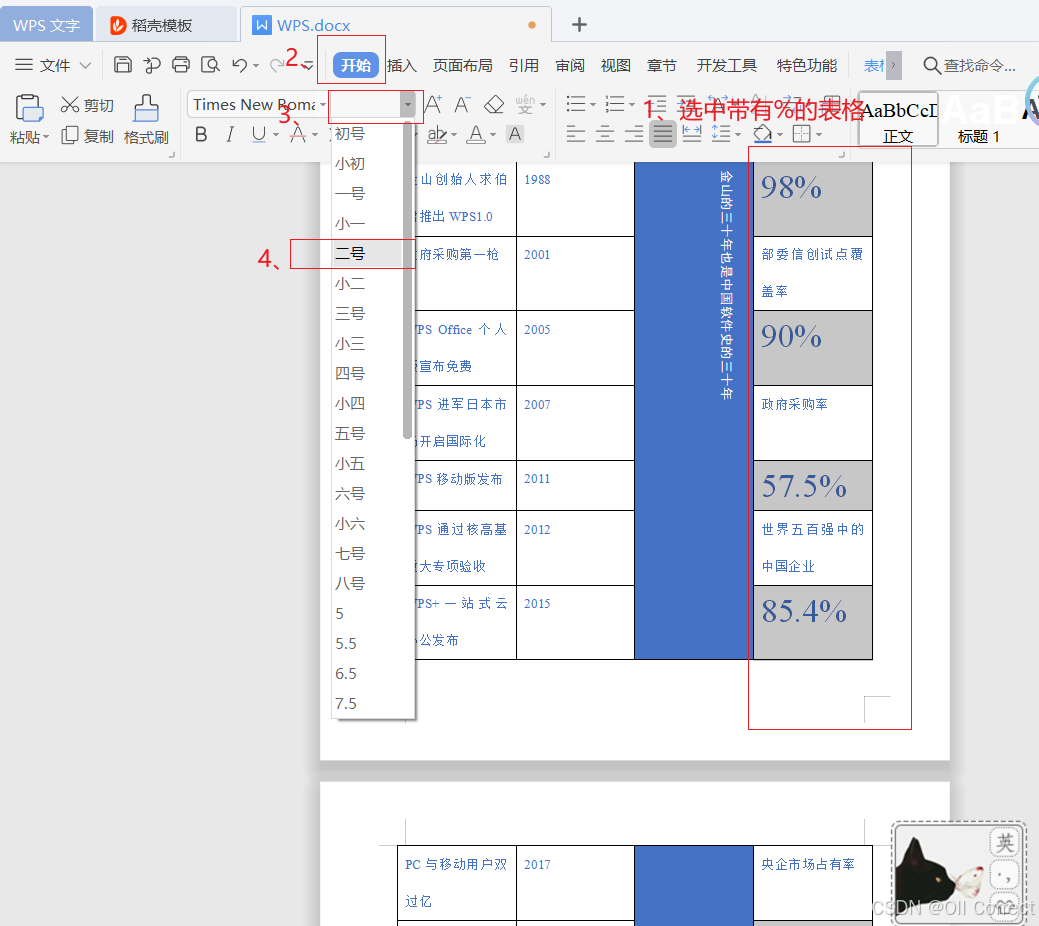
Task: Toggle align right paragraph
Action: tap(634, 134)
